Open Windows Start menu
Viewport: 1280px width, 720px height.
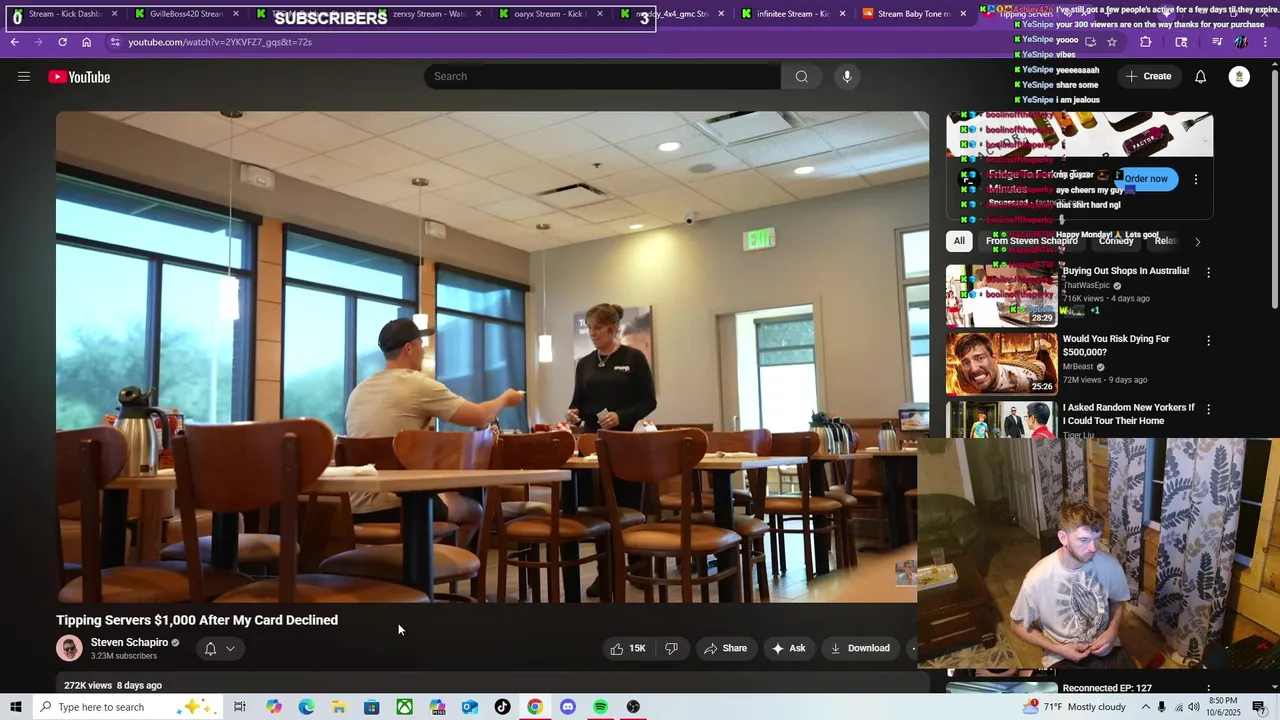[x=15, y=707]
